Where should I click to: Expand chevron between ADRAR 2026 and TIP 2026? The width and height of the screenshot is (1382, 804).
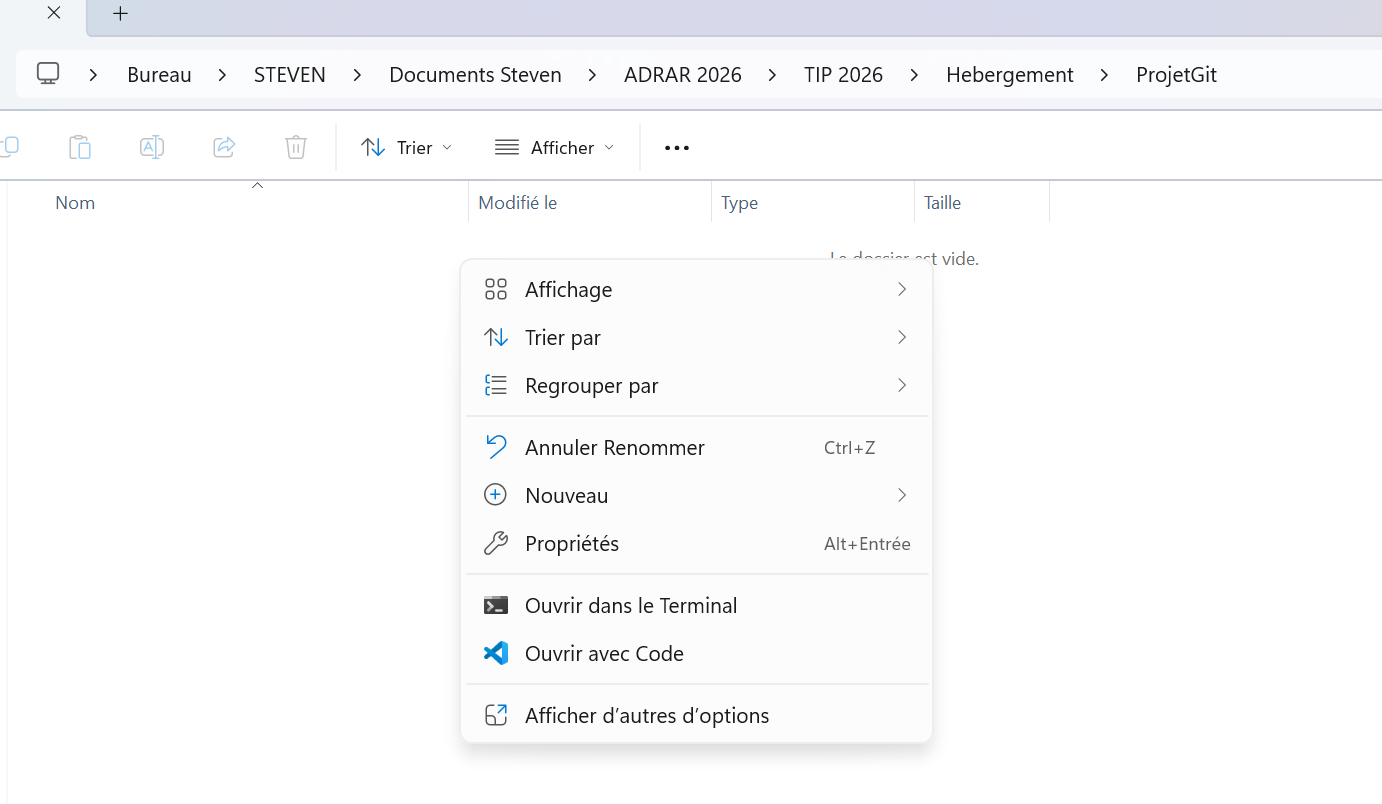coord(773,75)
